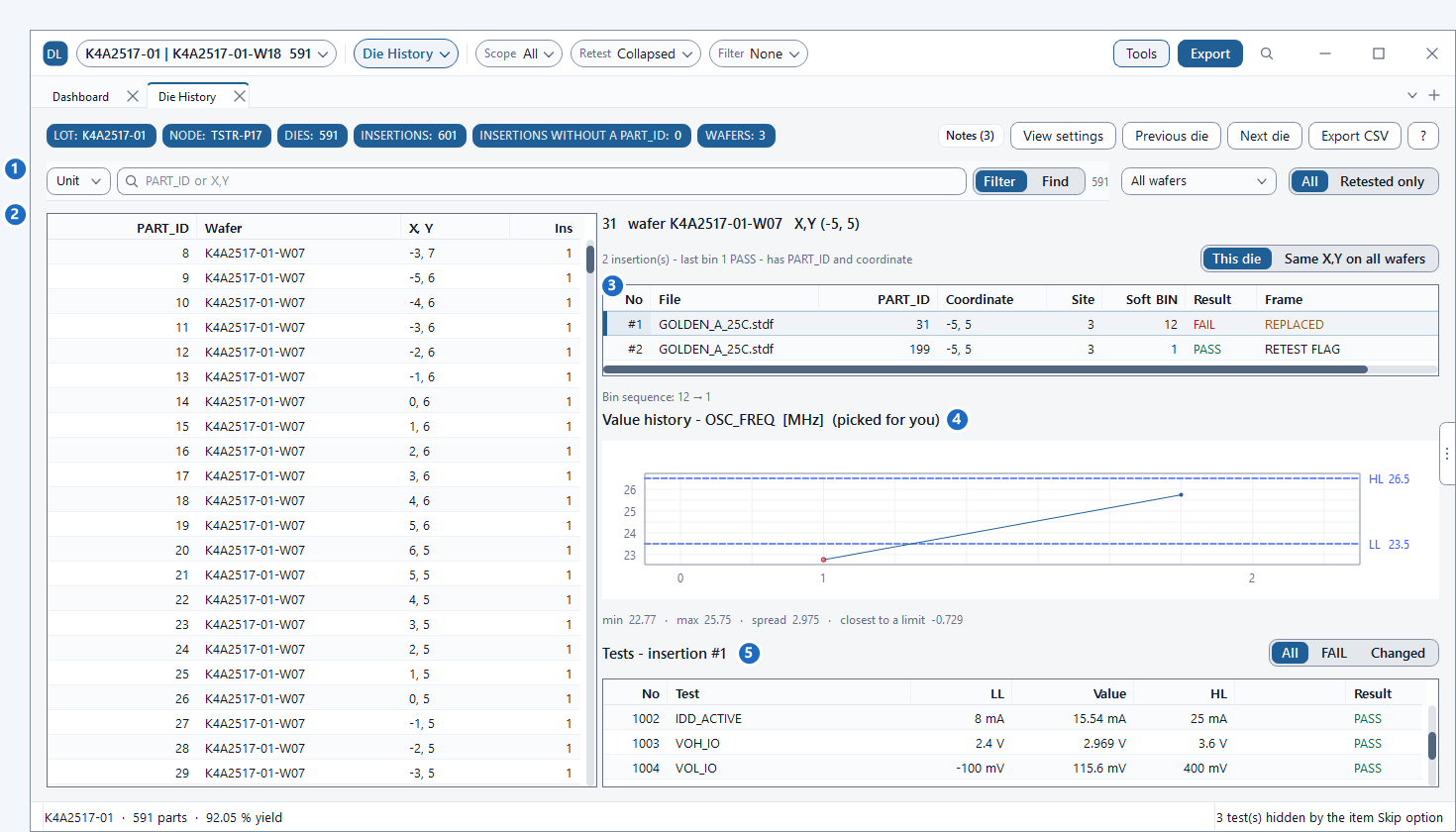Open the Die History view dropdown
1456x832 pixels.
(406, 53)
